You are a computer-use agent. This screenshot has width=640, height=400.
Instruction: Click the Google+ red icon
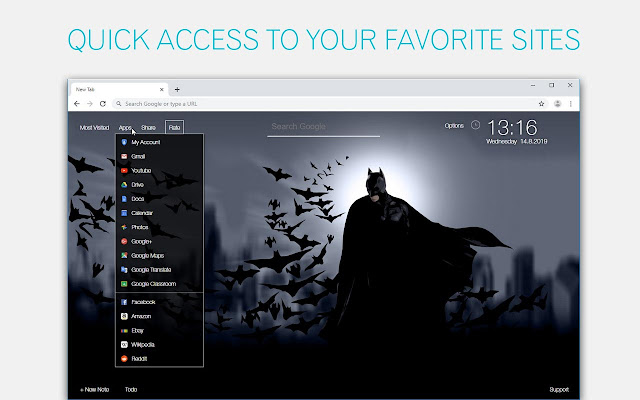pos(124,242)
